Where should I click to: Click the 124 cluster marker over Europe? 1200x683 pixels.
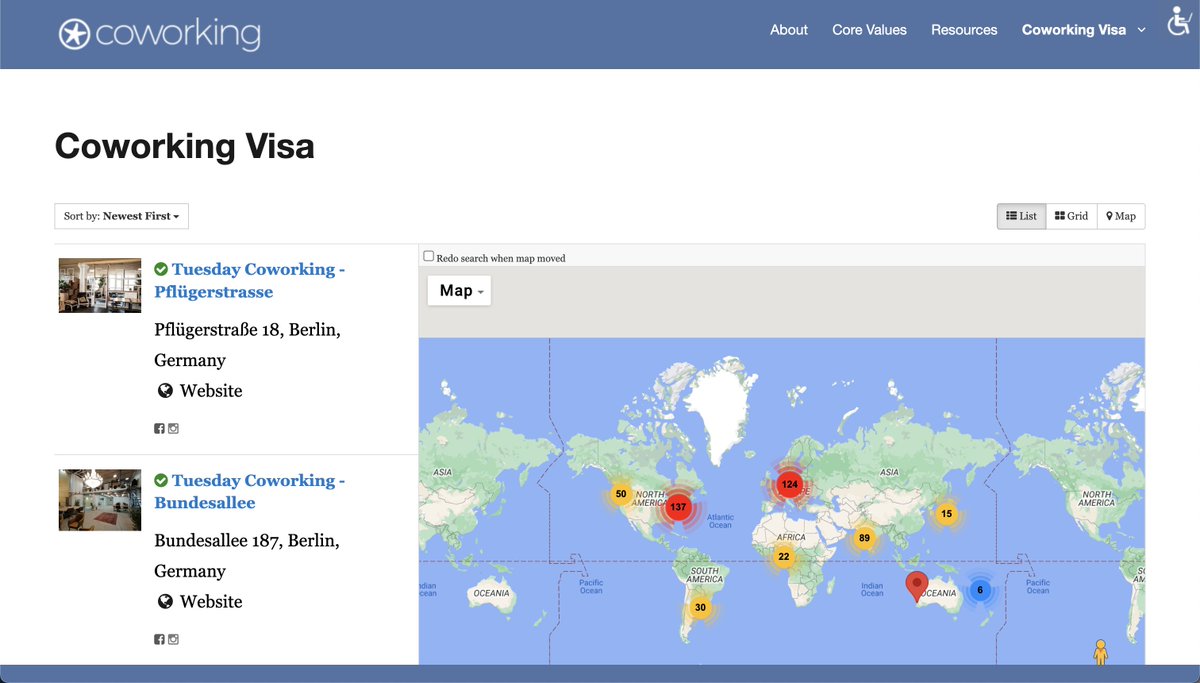(x=790, y=485)
